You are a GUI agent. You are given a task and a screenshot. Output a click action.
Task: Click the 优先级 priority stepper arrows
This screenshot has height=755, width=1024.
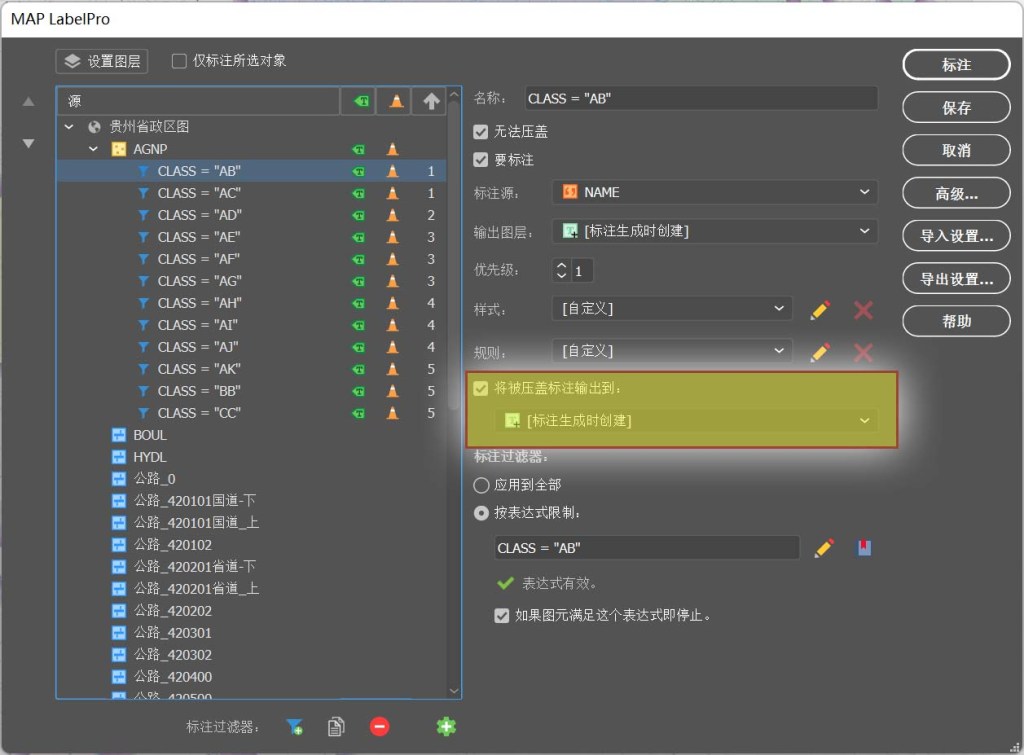click(561, 270)
